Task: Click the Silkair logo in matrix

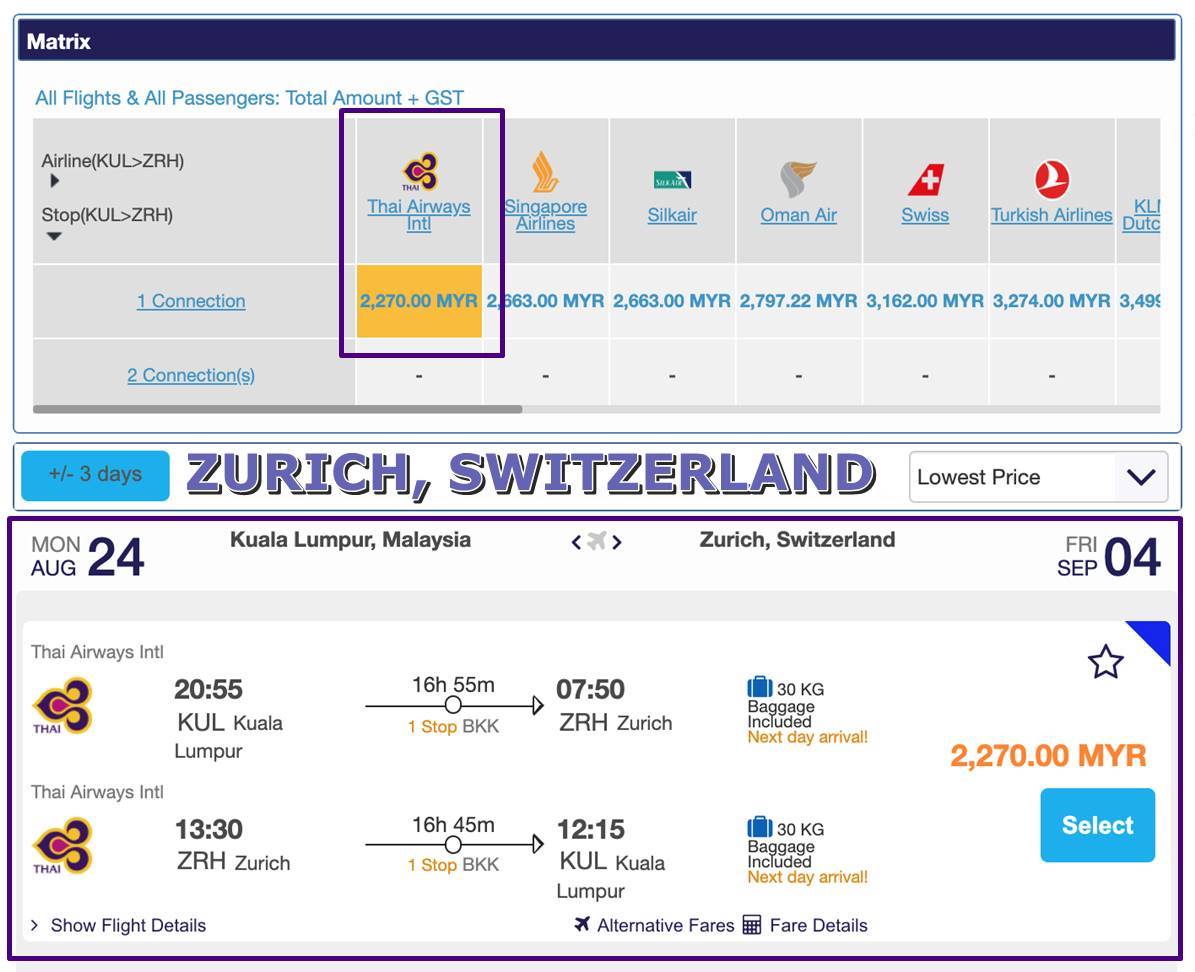Action: pyautogui.click(x=672, y=180)
